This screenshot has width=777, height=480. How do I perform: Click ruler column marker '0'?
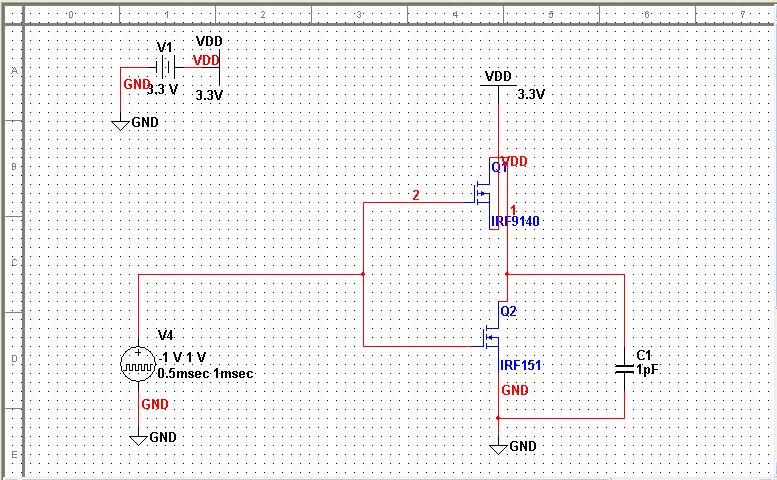coord(71,15)
